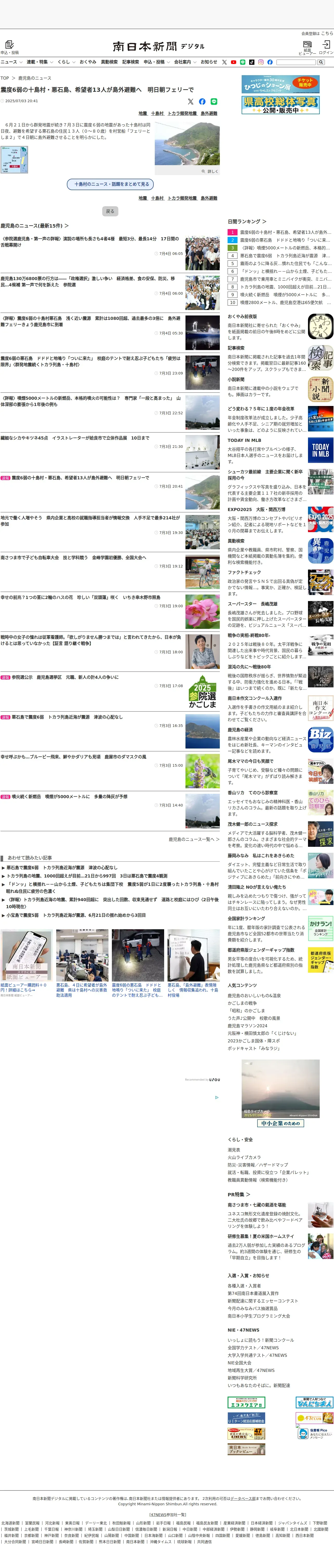The height and width of the screenshot is (1568, 334).
Task: Click the こちら registration link at top
Action: (x=327, y=34)
